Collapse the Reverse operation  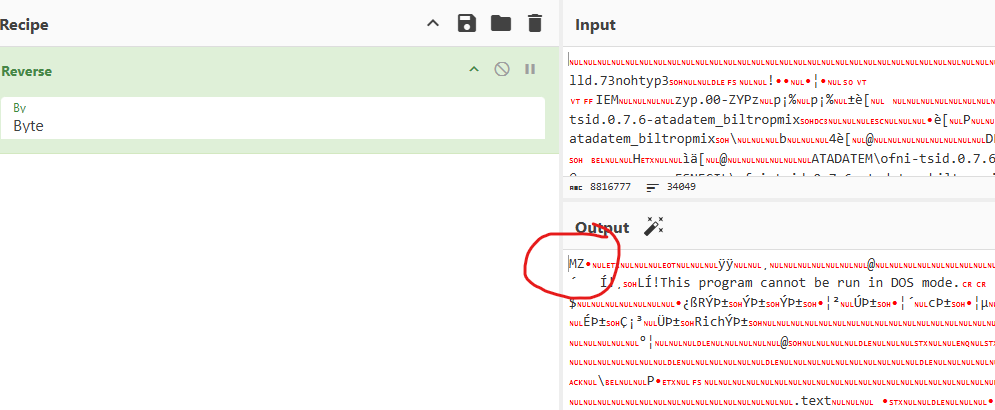(473, 69)
